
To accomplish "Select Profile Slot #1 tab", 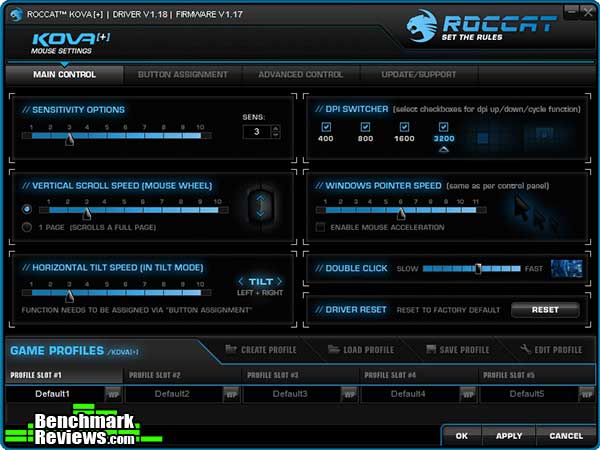I will (64, 375).
